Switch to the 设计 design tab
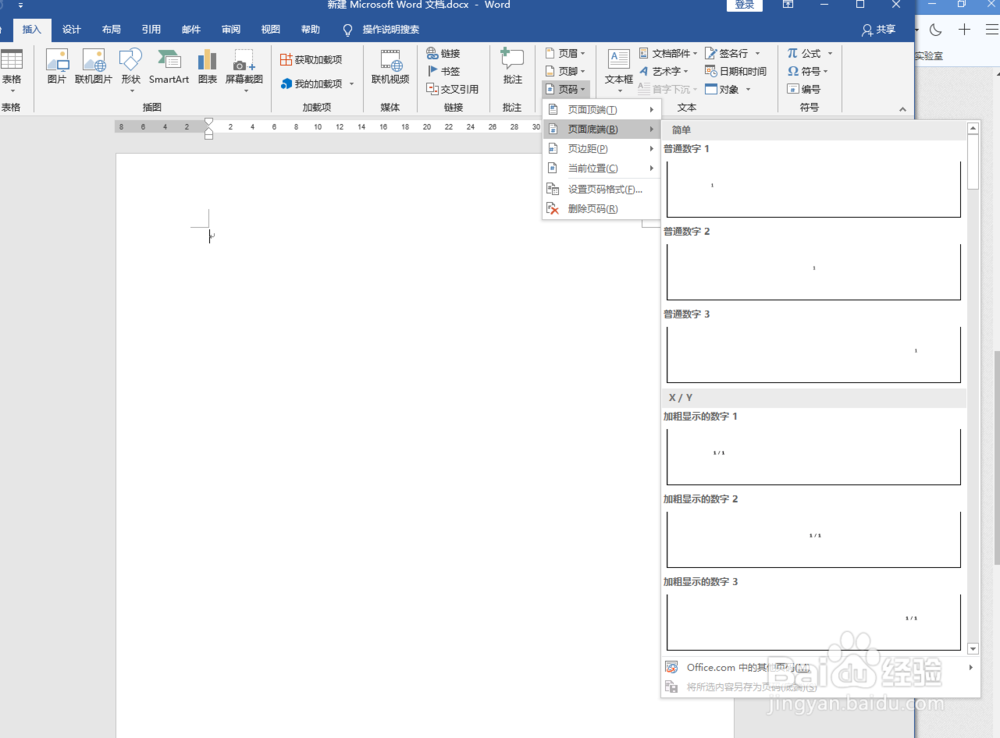This screenshot has width=1000, height=738. tap(71, 29)
